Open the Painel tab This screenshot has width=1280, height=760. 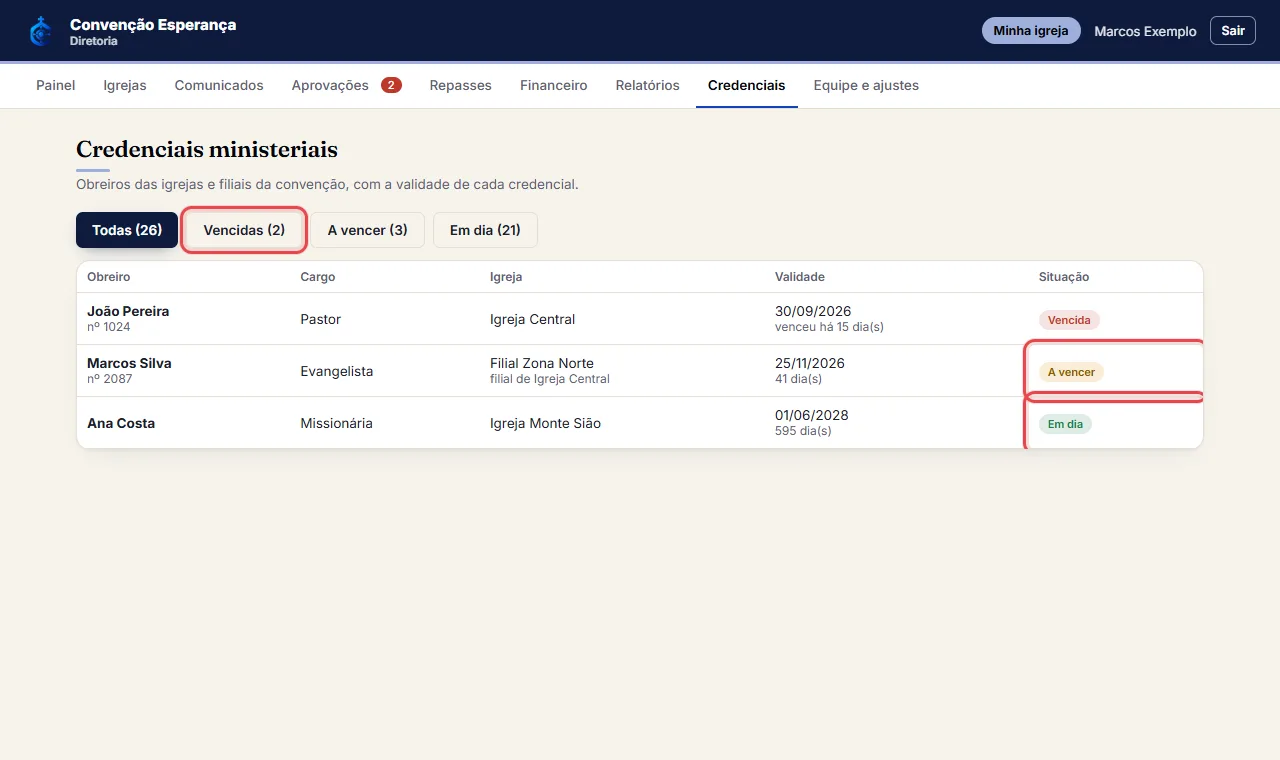click(56, 85)
